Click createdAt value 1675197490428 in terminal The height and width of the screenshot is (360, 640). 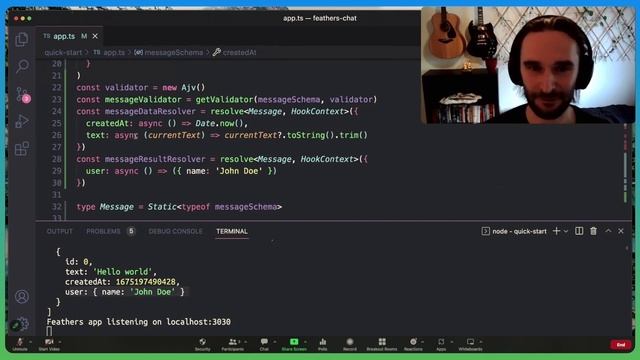coord(146,282)
